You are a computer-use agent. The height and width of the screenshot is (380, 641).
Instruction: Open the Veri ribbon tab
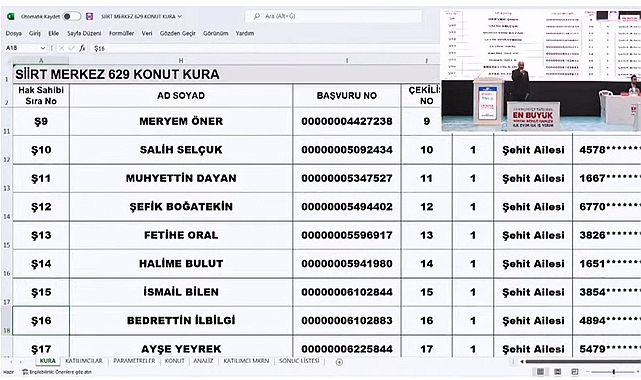point(147,34)
